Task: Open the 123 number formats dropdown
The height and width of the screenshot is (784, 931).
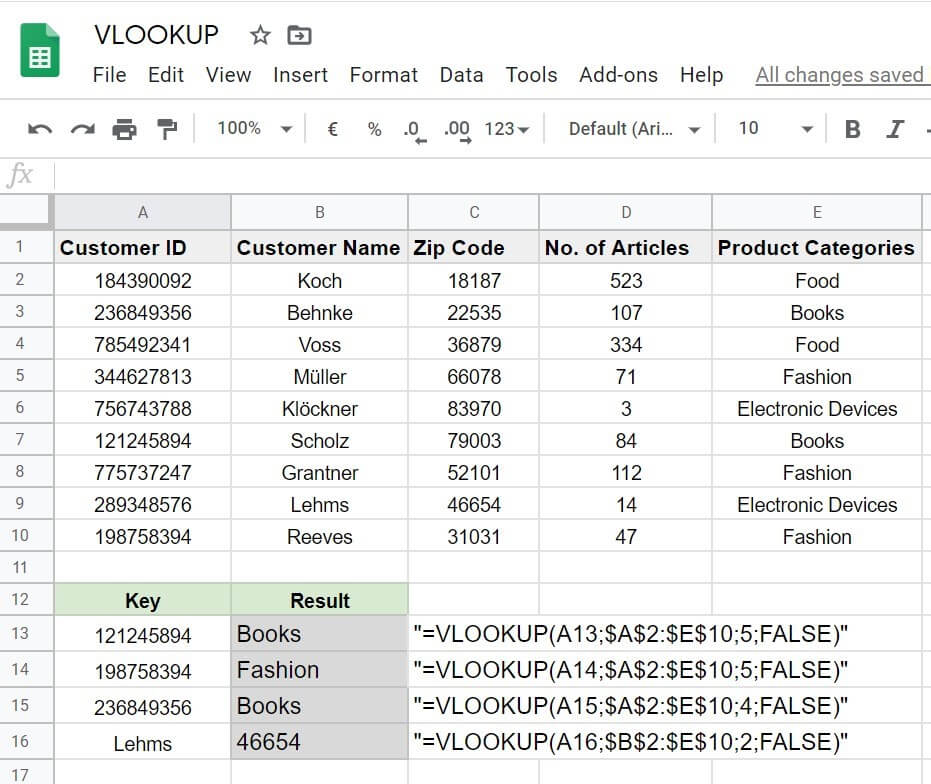Action: pos(506,129)
